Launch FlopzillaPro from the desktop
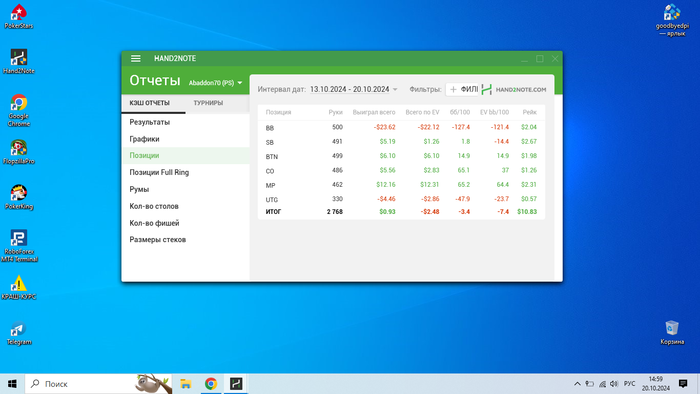 click(x=19, y=152)
